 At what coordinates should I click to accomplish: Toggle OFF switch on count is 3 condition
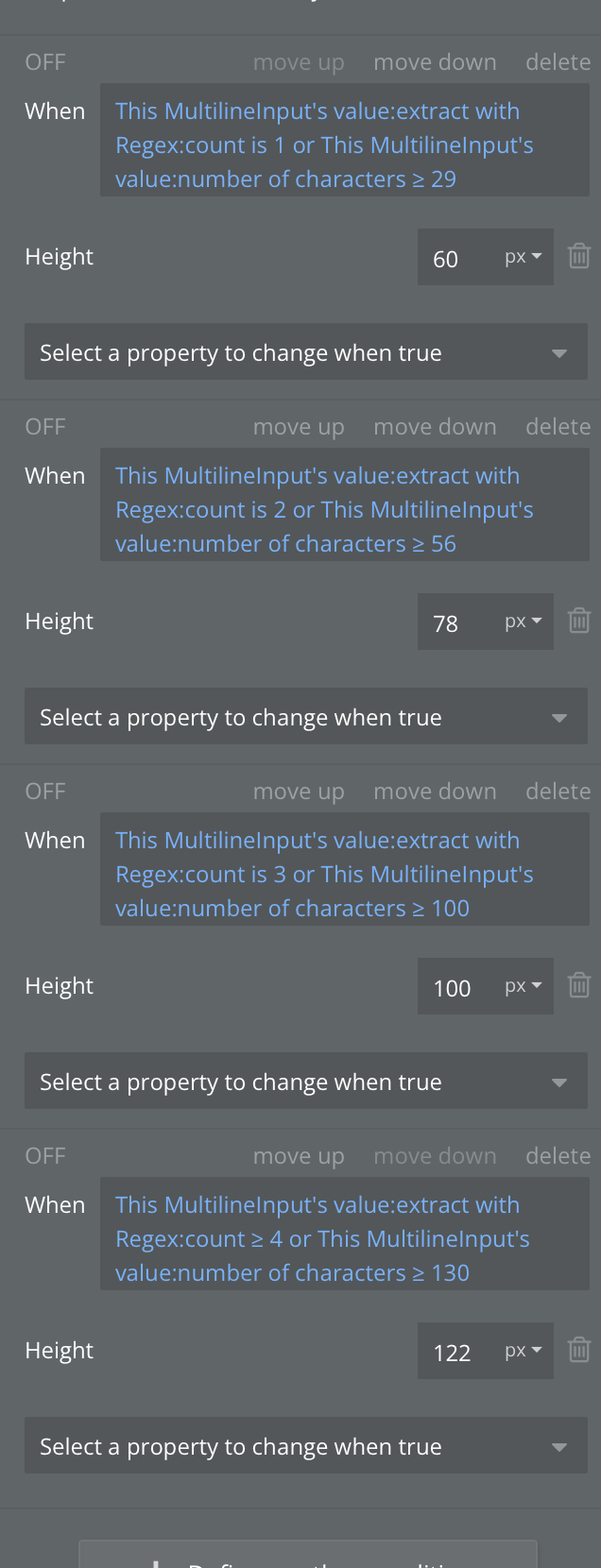[45, 792]
